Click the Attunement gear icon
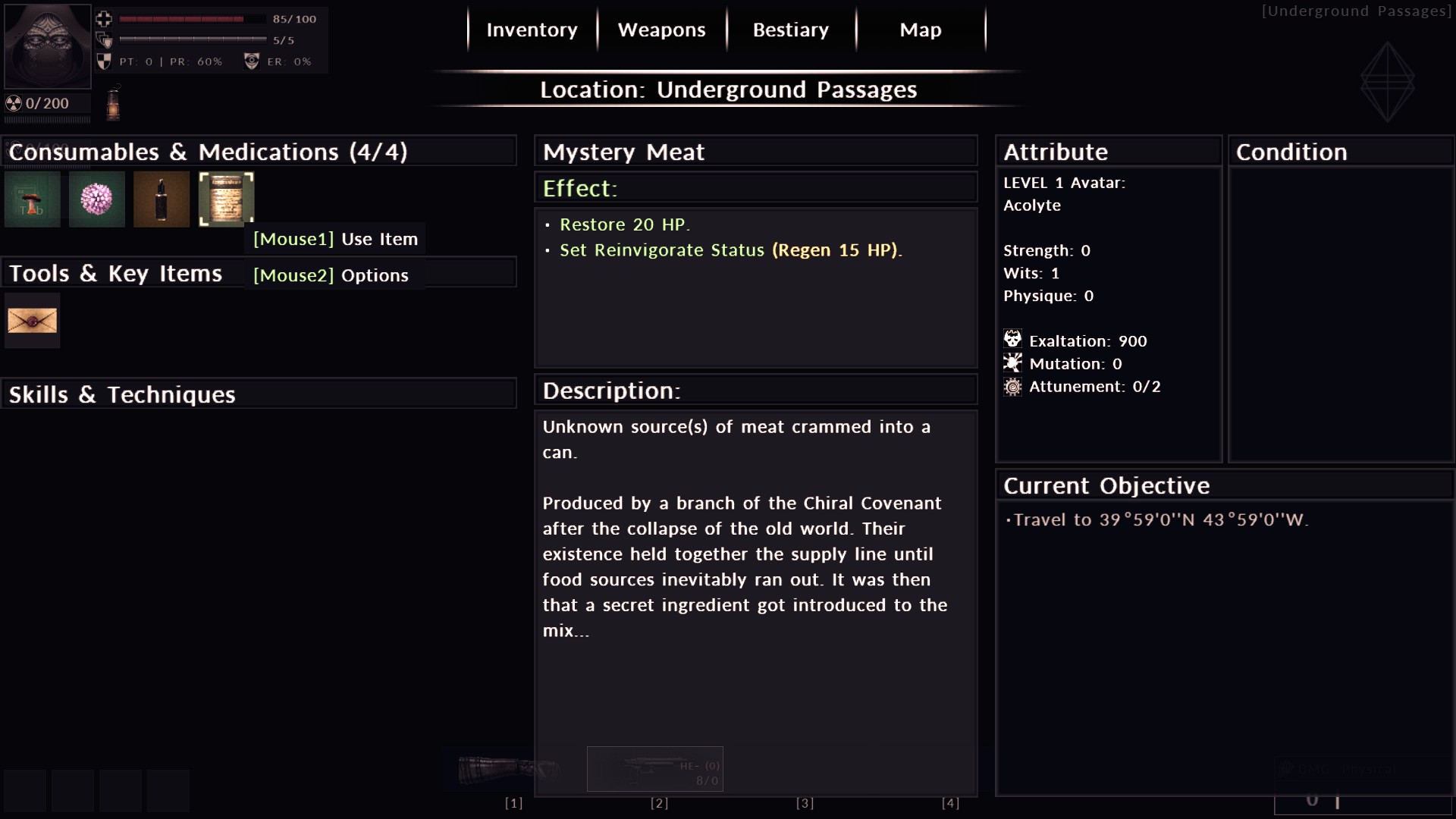Viewport: 1456px width, 819px height. (x=1012, y=387)
